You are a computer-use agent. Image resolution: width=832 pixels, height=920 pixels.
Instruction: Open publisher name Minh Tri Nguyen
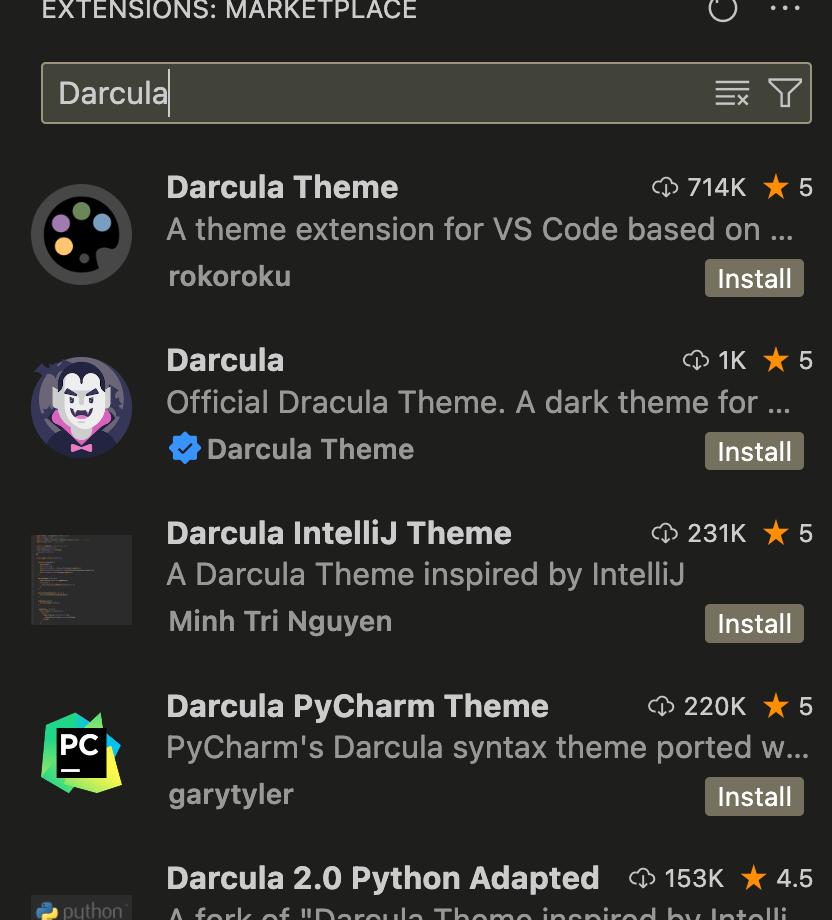[x=280, y=621]
